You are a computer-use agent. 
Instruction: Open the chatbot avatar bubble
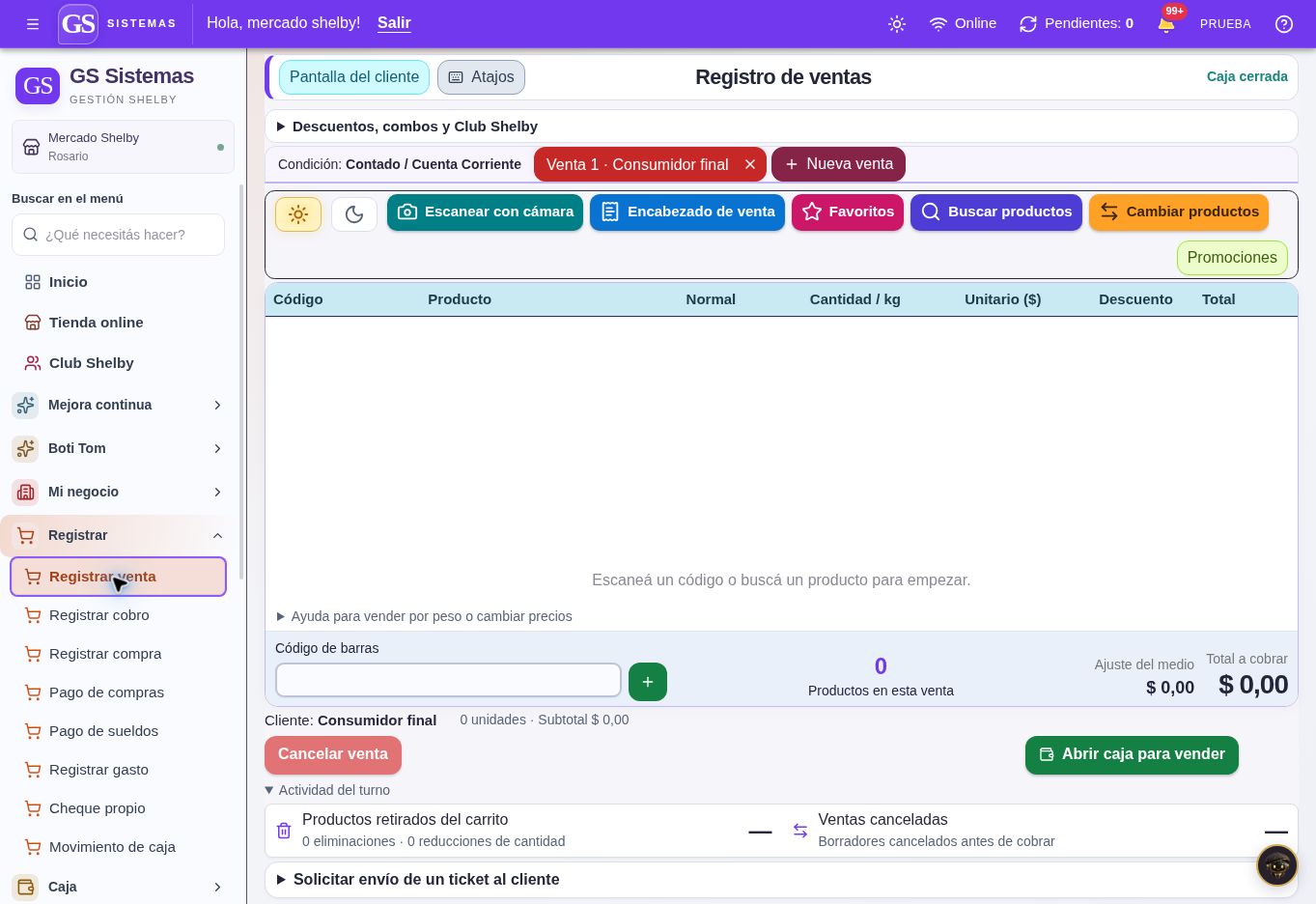1276,865
